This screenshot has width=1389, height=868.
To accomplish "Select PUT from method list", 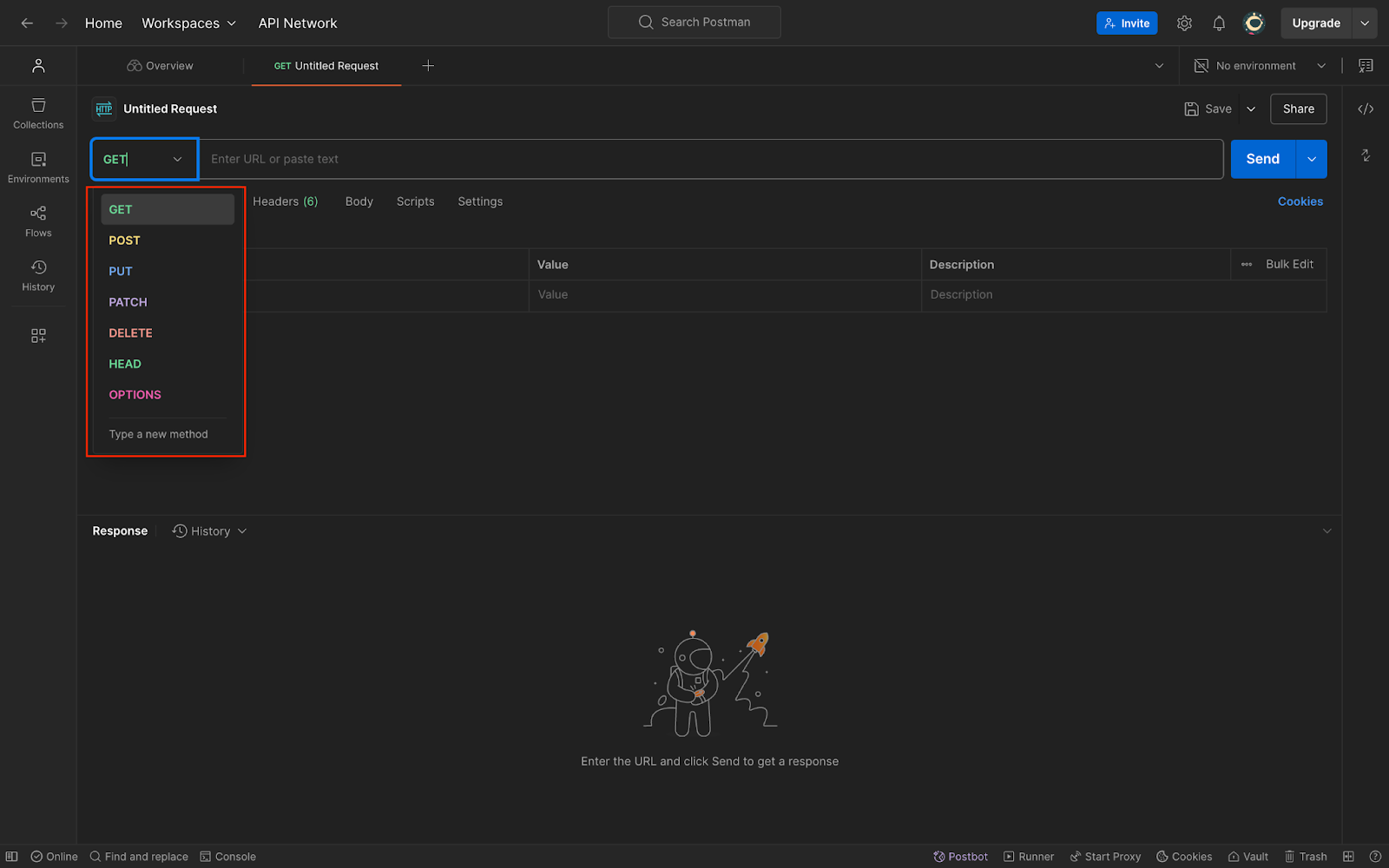I will [x=168, y=271].
